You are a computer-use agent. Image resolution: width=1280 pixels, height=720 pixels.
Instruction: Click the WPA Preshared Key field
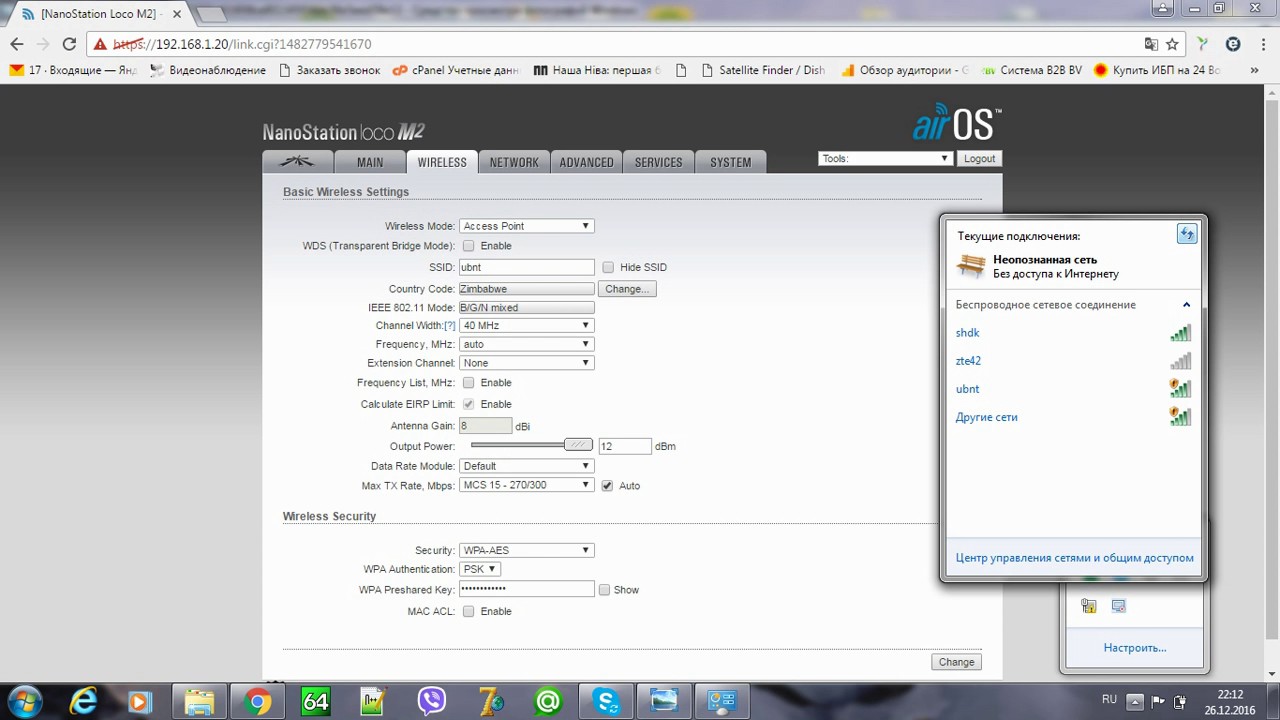coord(527,589)
